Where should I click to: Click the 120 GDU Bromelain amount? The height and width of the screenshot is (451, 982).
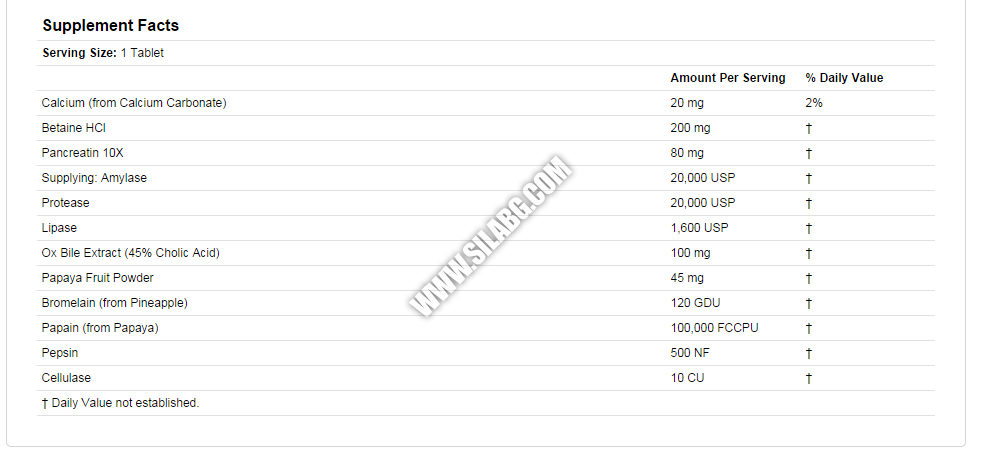(695, 303)
